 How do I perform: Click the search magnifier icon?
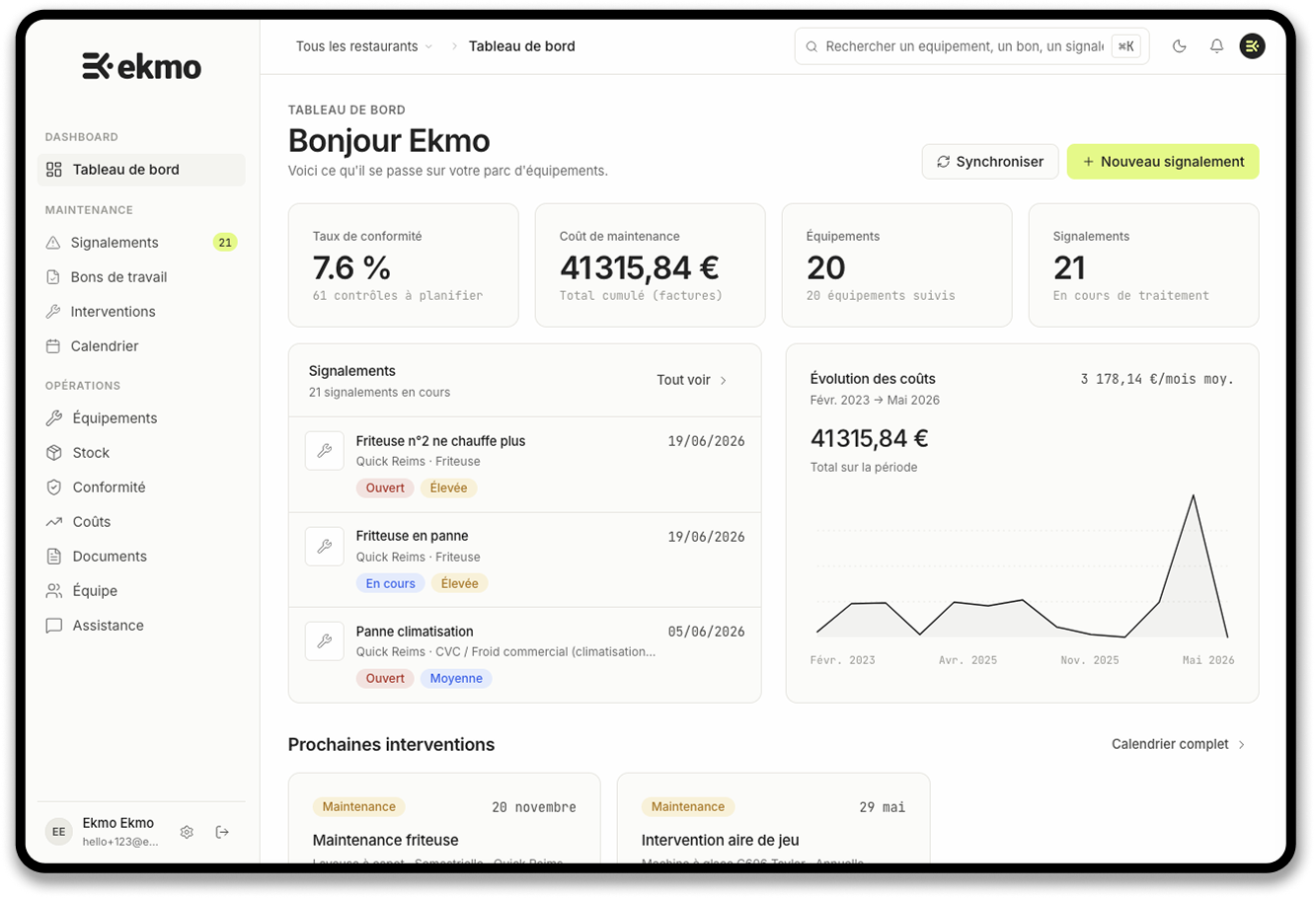click(812, 46)
